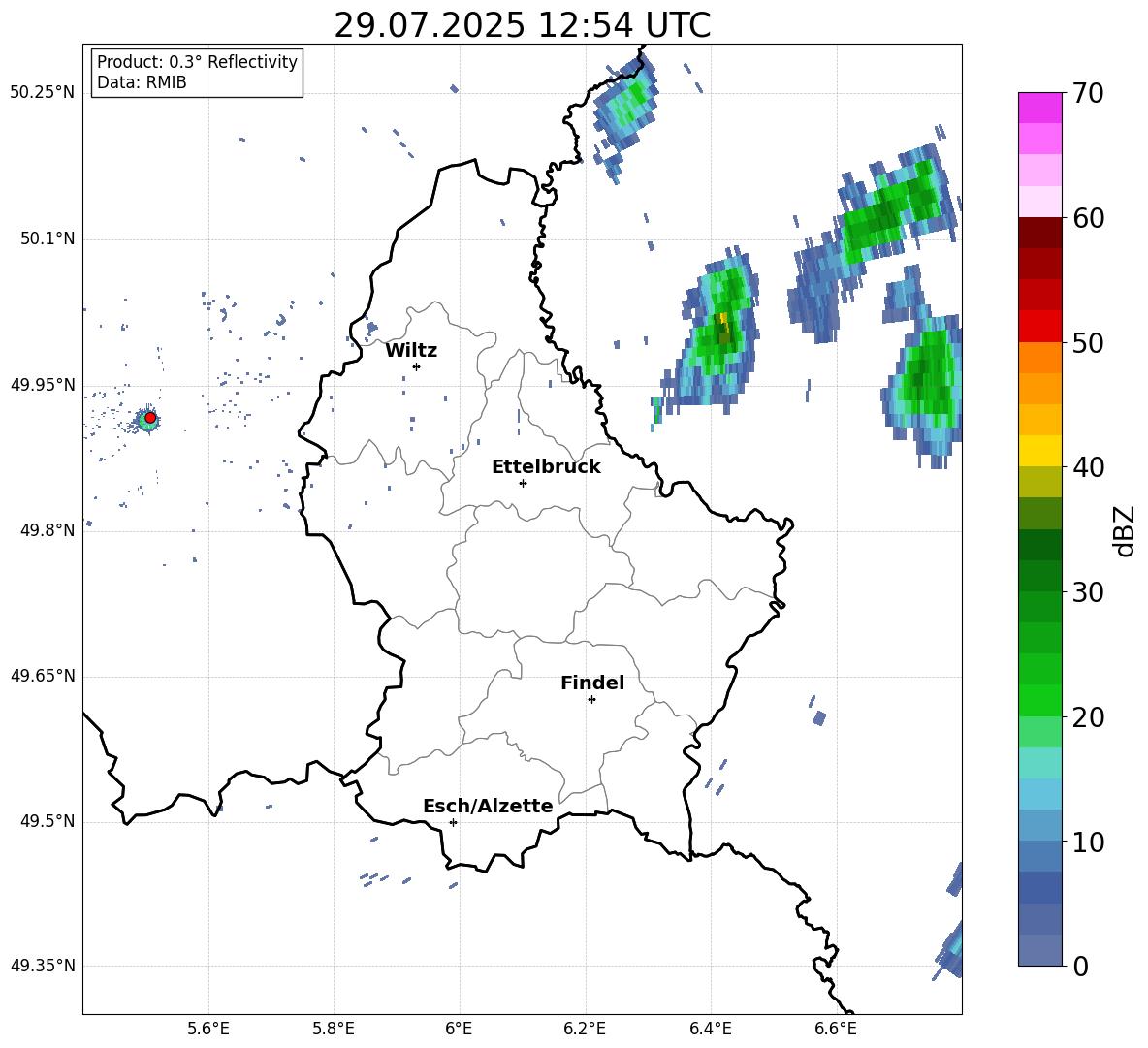Click the 49.65°N latitude label
This screenshot has height=1048, width=1148.
pyautogui.click(x=42, y=676)
